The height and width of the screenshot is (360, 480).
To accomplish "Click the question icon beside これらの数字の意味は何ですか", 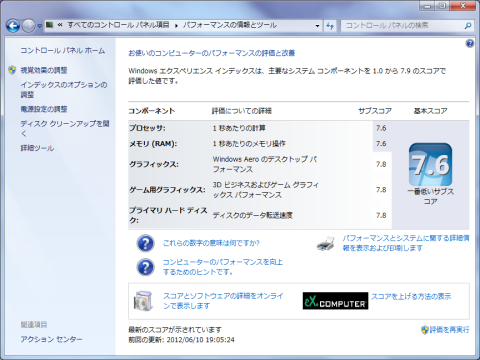I will [x=145, y=243].
